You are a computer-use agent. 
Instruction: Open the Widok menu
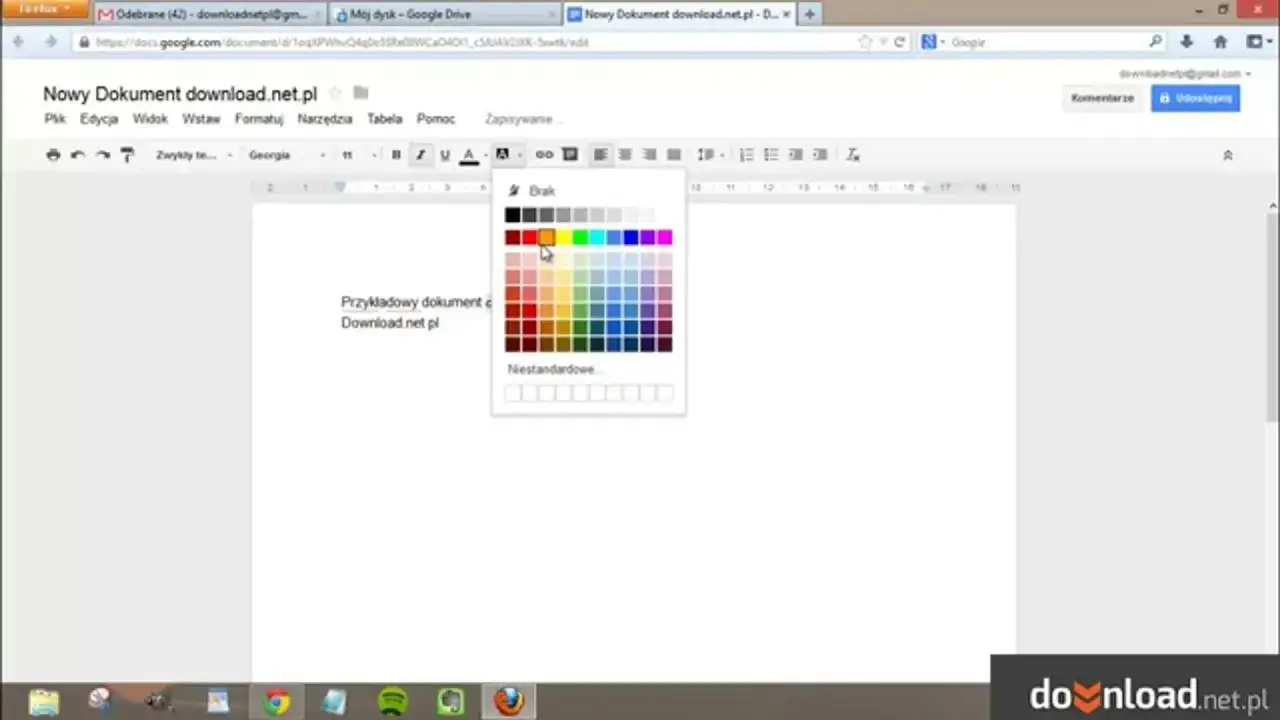click(150, 119)
